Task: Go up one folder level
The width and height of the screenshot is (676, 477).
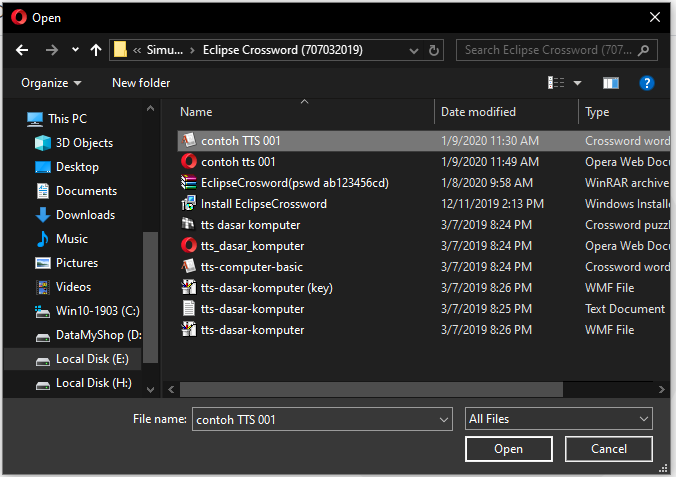Action: click(96, 50)
